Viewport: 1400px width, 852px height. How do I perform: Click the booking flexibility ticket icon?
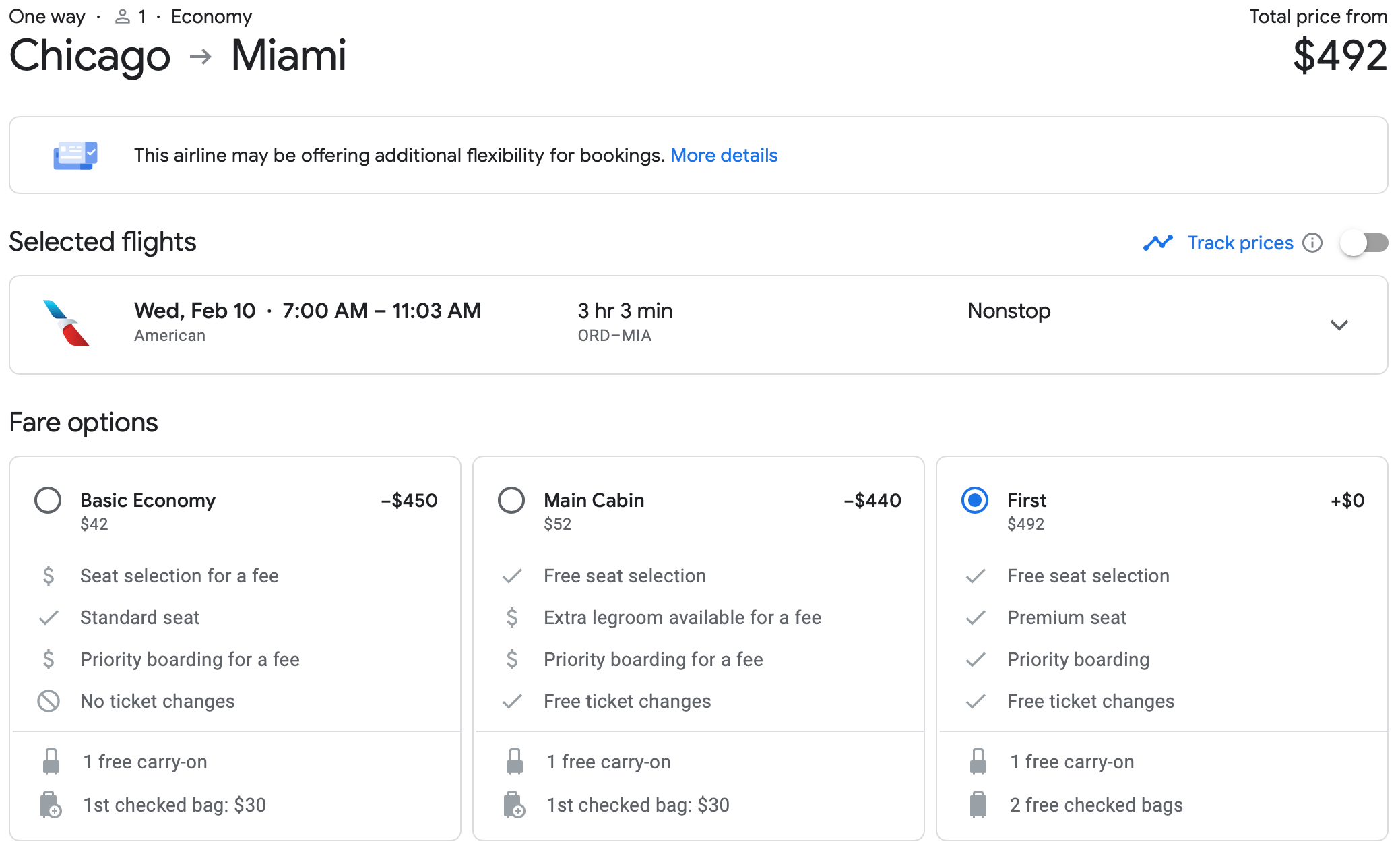tap(75, 155)
